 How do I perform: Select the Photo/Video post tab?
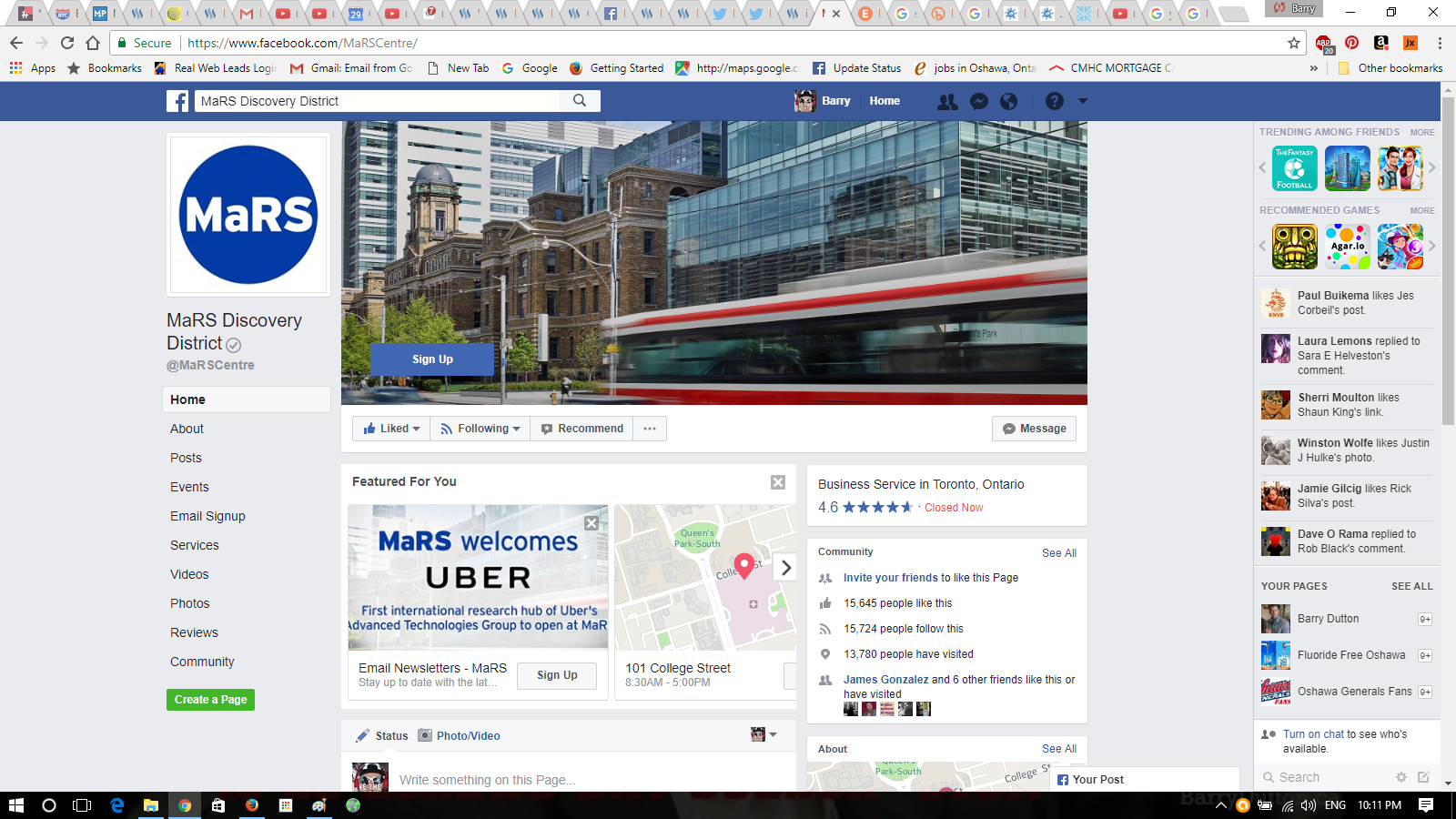point(459,736)
